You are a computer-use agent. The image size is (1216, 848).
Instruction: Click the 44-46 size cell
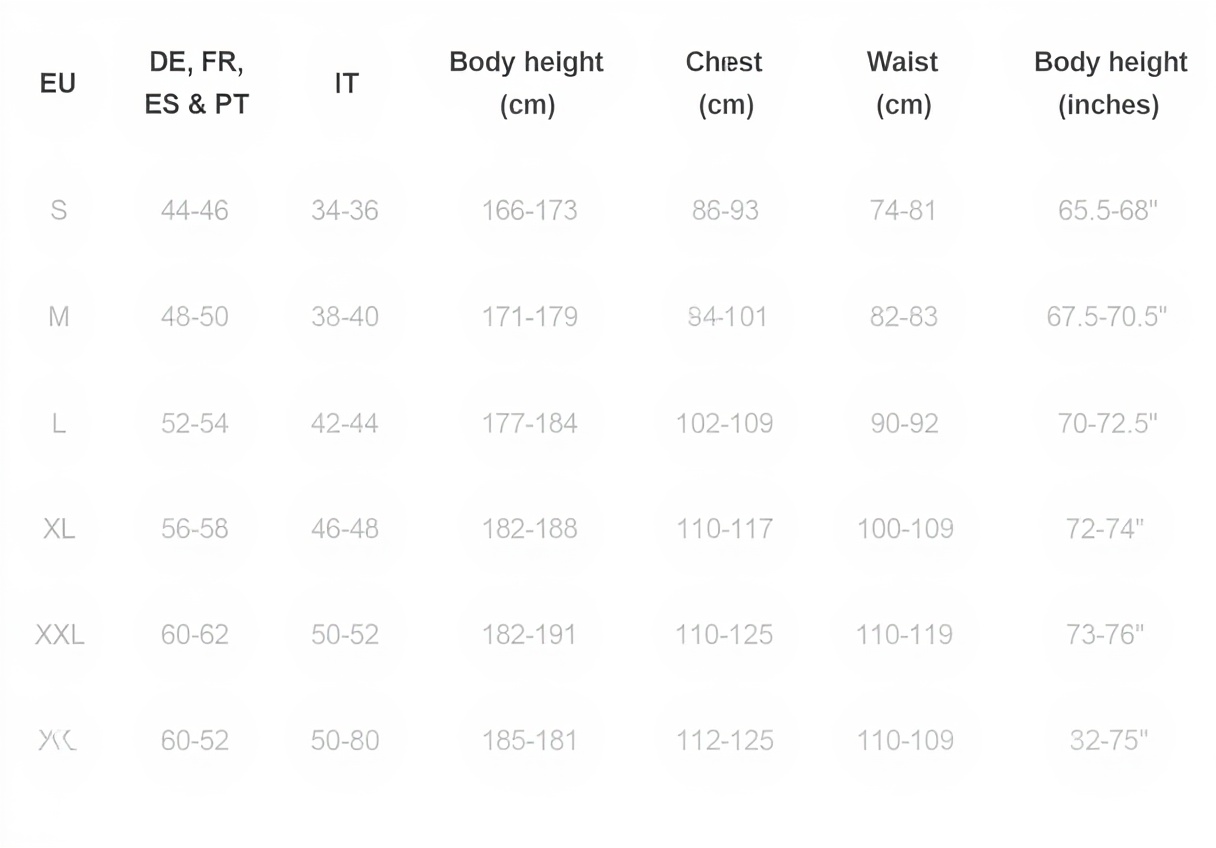[x=195, y=211]
